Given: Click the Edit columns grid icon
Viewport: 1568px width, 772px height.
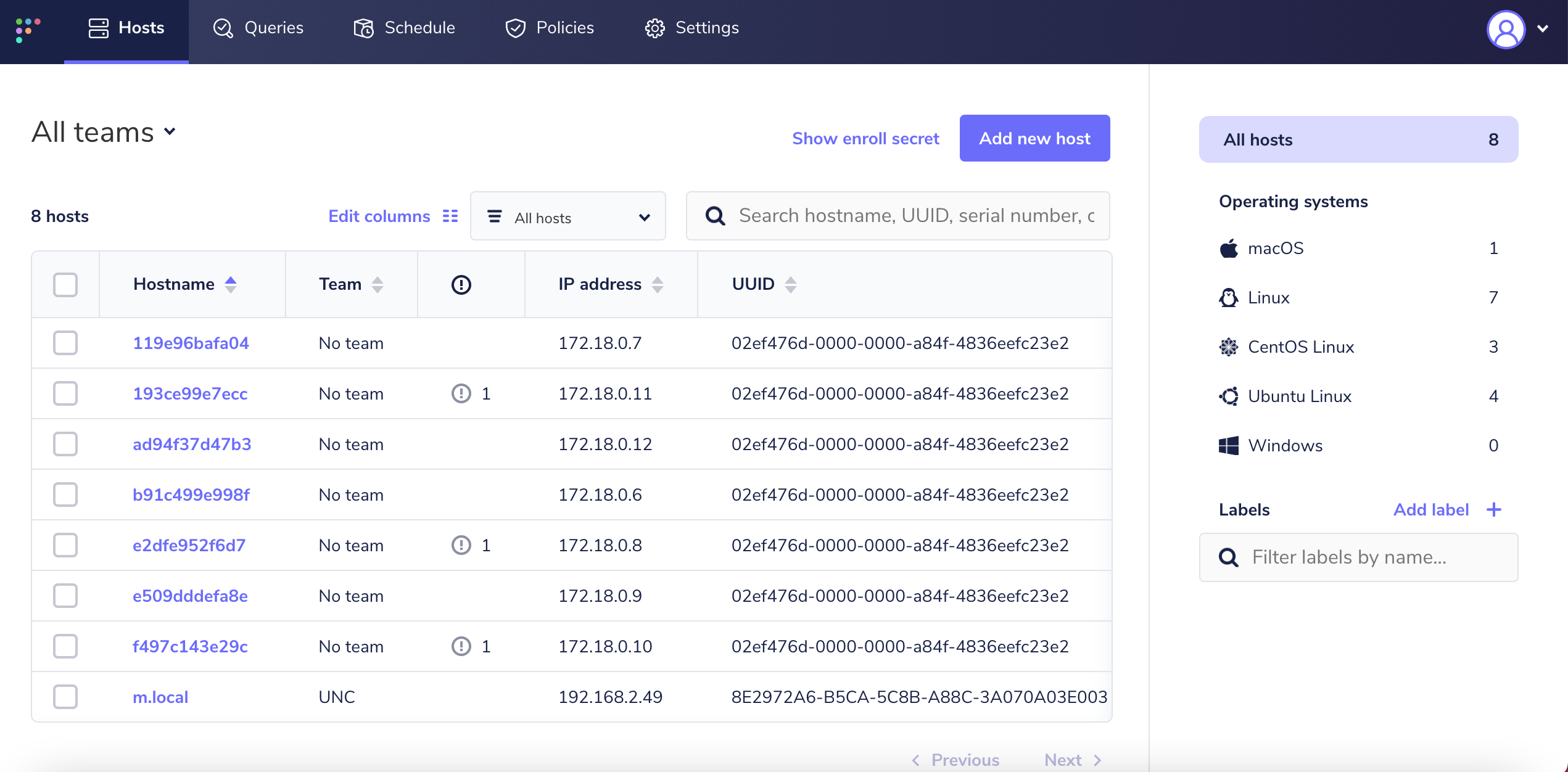Looking at the screenshot, I should click(450, 216).
